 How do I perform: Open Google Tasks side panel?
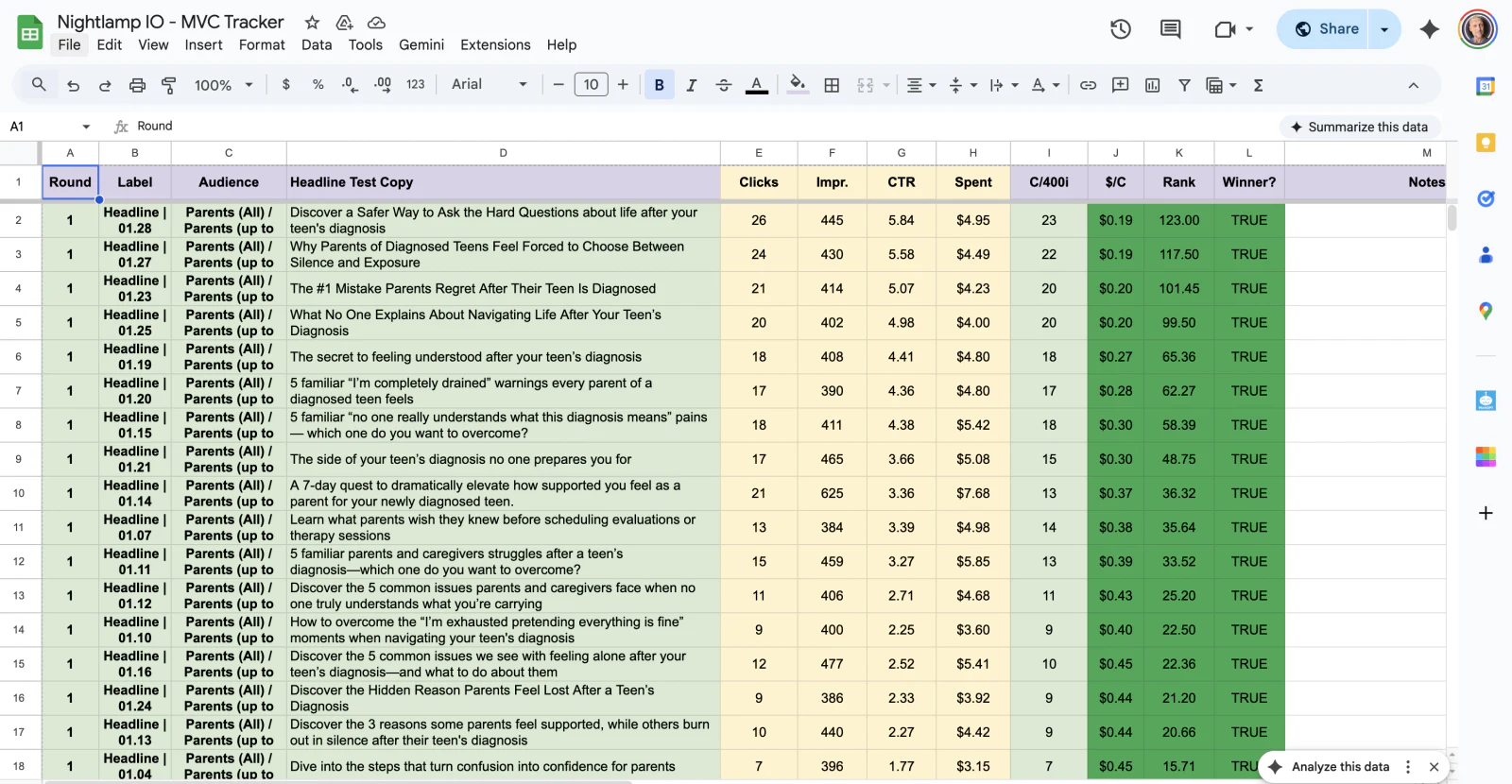coord(1486,198)
